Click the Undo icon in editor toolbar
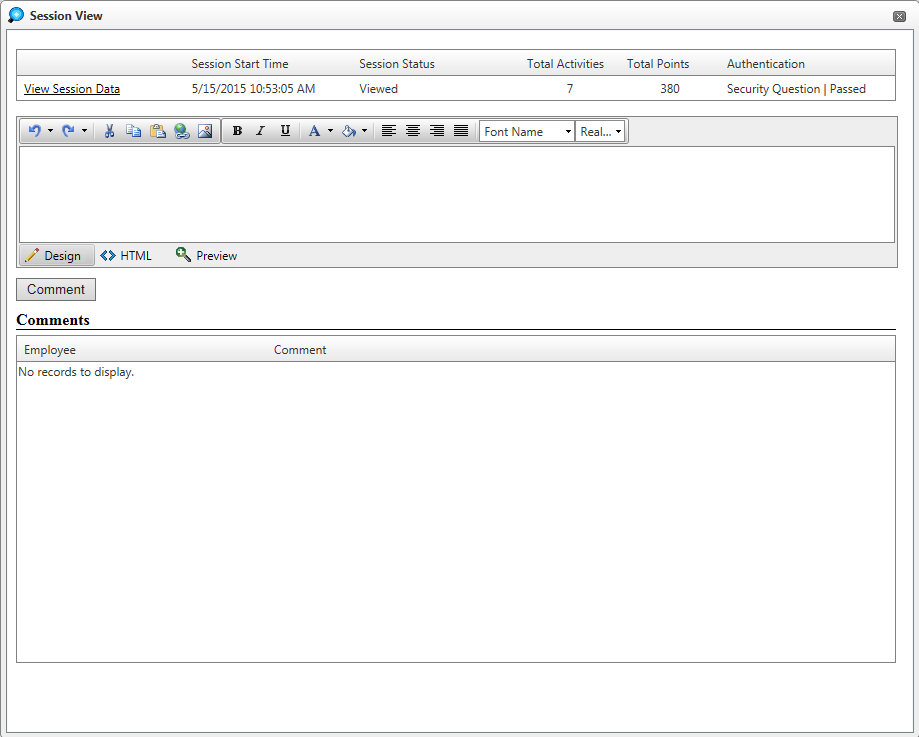The height and width of the screenshot is (737, 919). click(x=35, y=131)
